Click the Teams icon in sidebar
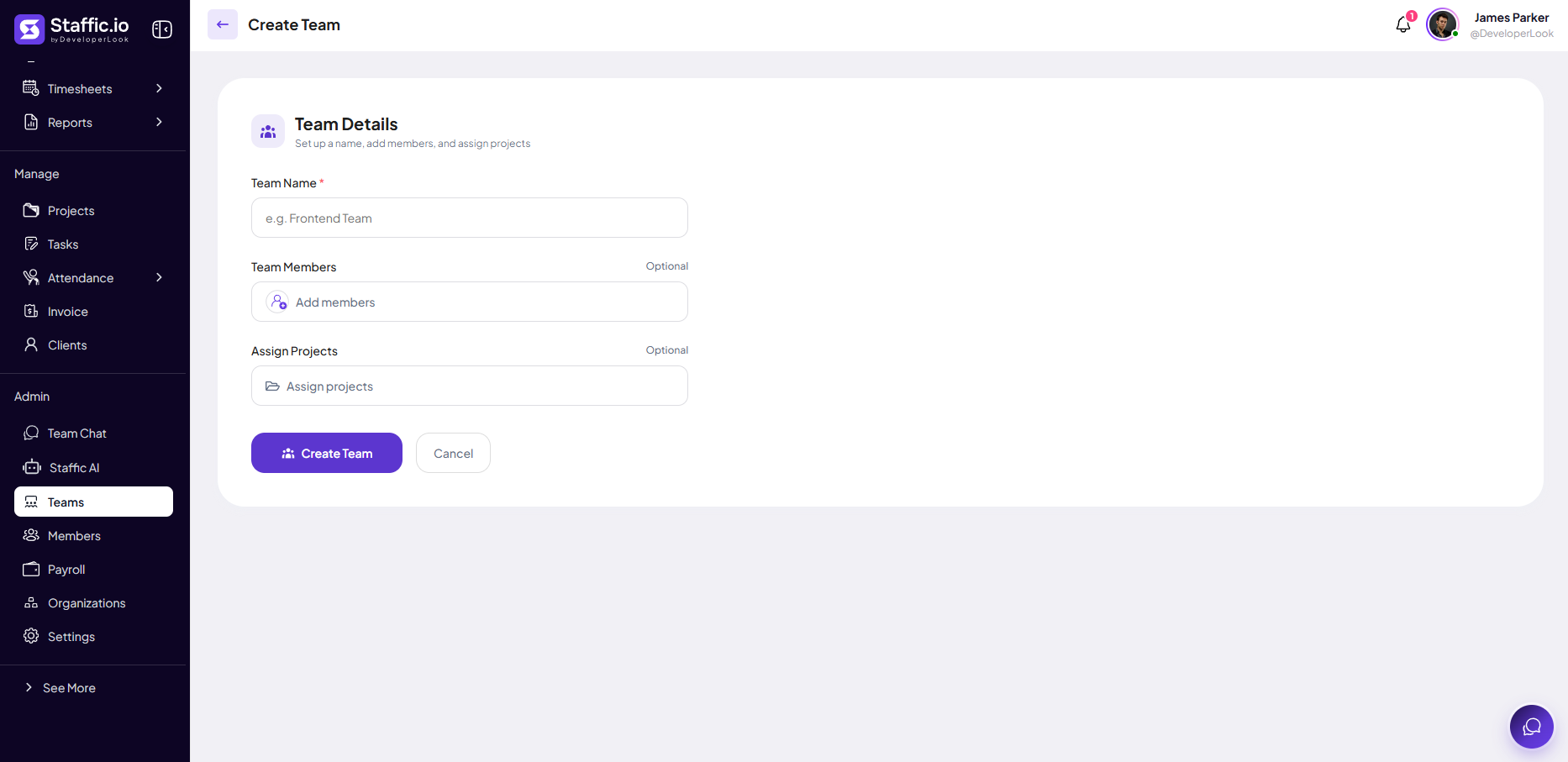Screen dimensions: 1568x762 coord(31,502)
